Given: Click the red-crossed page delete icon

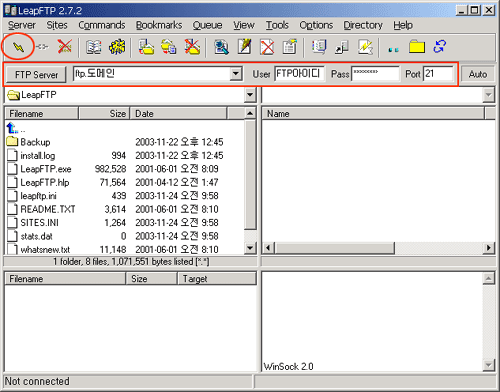Looking at the screenshot, I should tap(267, 47).
